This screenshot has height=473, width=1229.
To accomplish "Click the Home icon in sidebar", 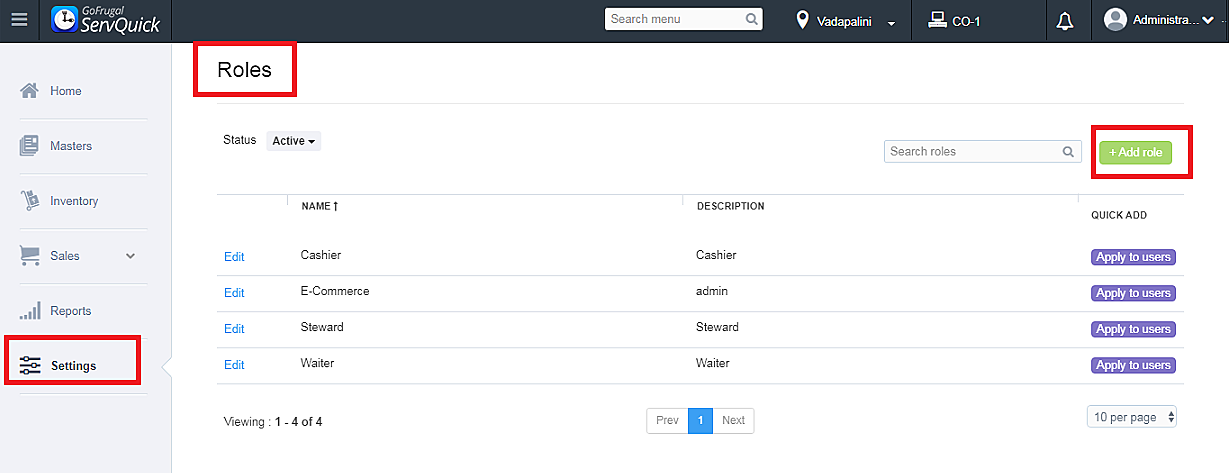I will point(30,91).
